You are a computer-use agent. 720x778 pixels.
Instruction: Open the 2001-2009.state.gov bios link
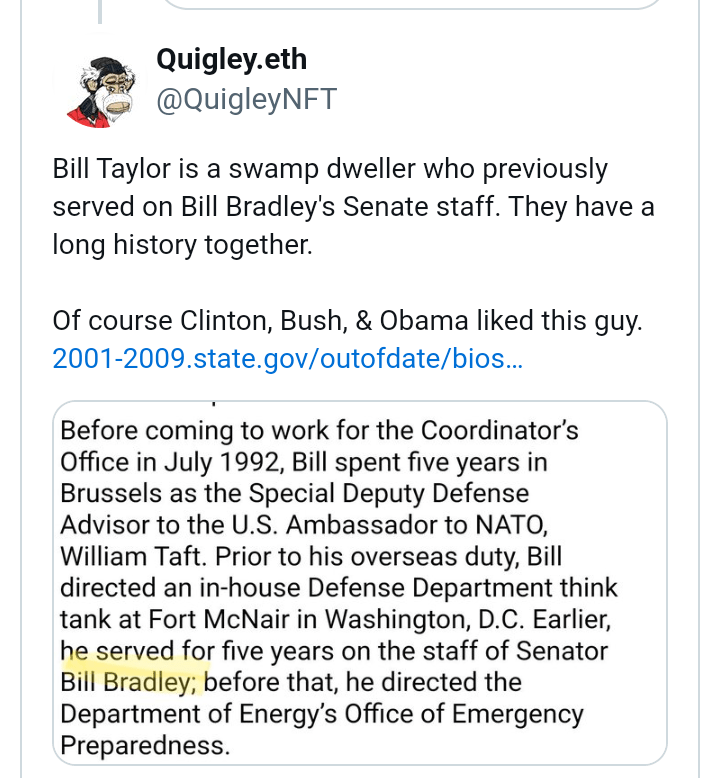[288, 357]
